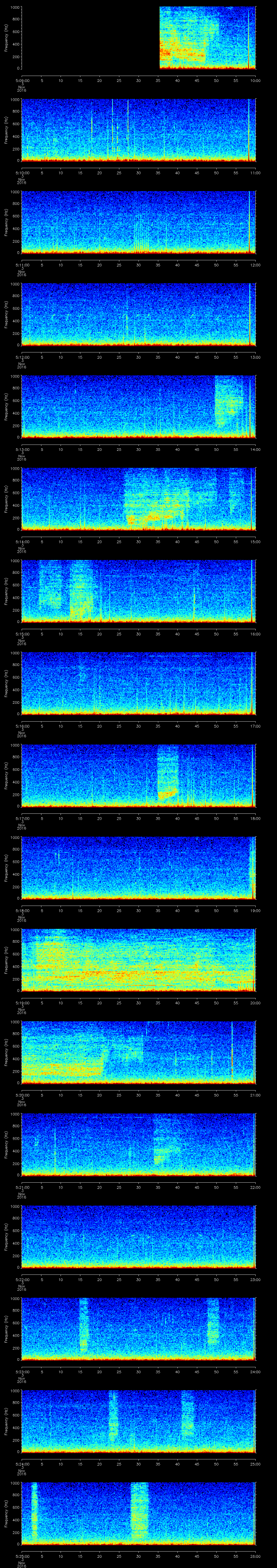
Task: Click Frequency (Hz) axis label of 5:24:00 panel
Action: coord(6,1421)
